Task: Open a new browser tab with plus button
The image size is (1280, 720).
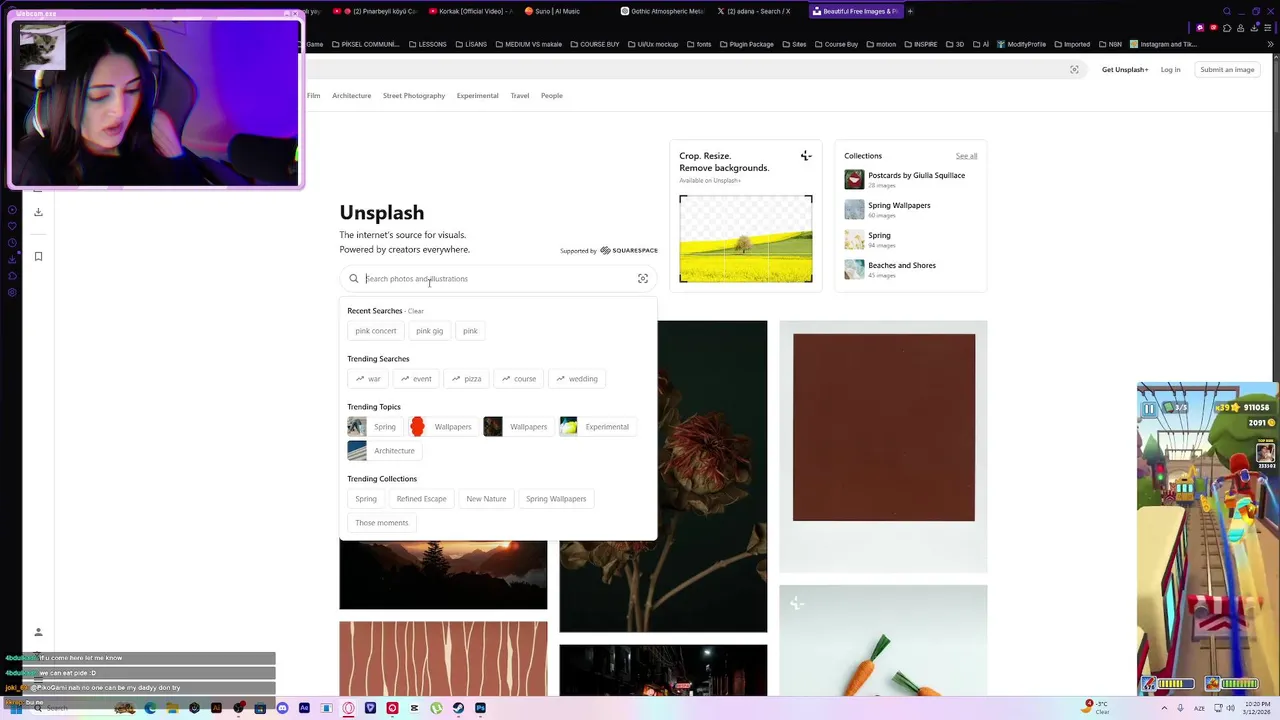Action: click(910, 11)
